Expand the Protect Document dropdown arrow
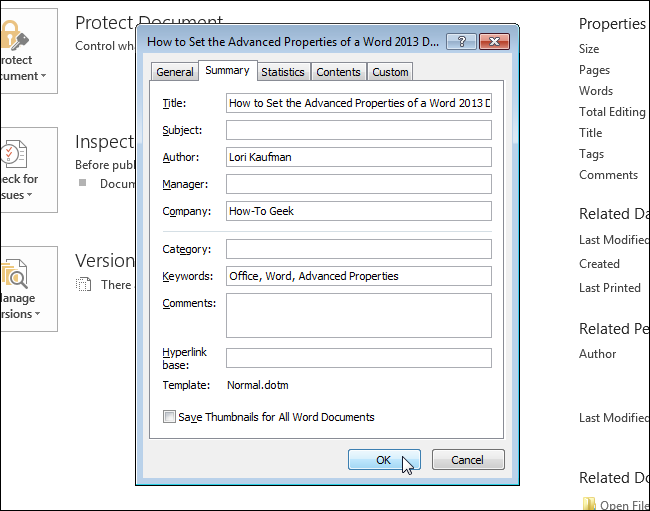This screenshot has height=511, width=650. click(x=44, y=76)
